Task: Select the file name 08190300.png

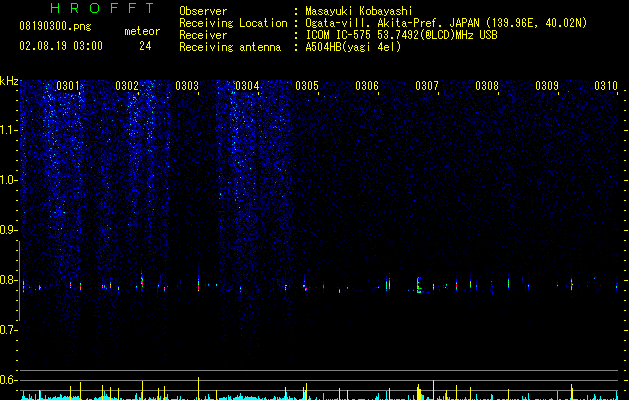Action: [x=55, y=27]
